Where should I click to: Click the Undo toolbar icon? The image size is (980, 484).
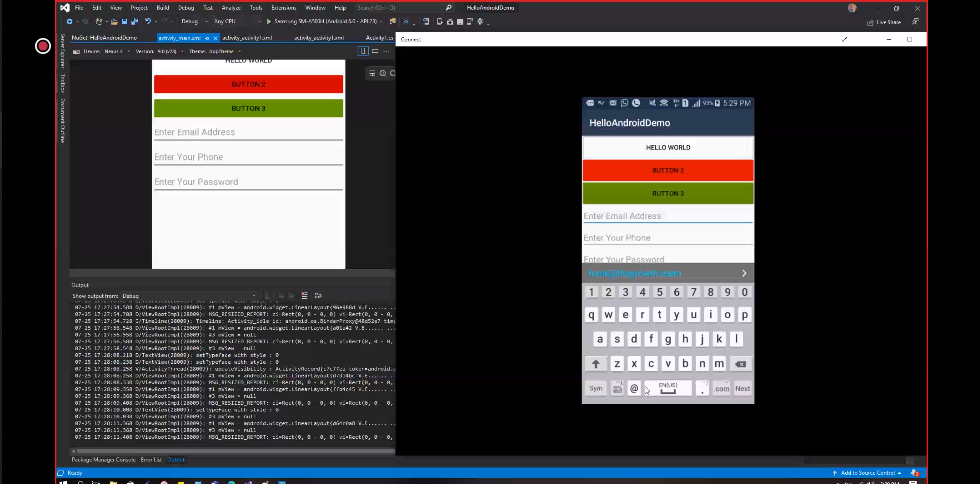click(x=148, y=21)
